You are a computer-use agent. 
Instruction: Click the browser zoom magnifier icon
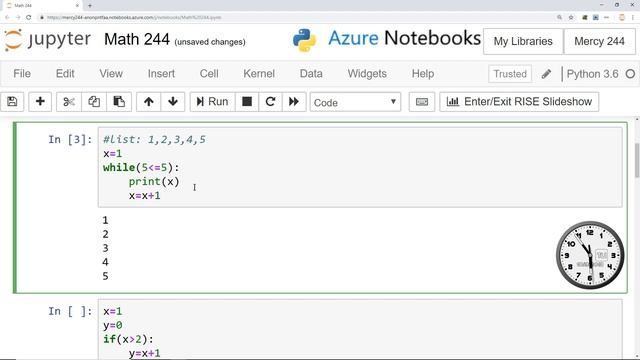pos(559,18)
